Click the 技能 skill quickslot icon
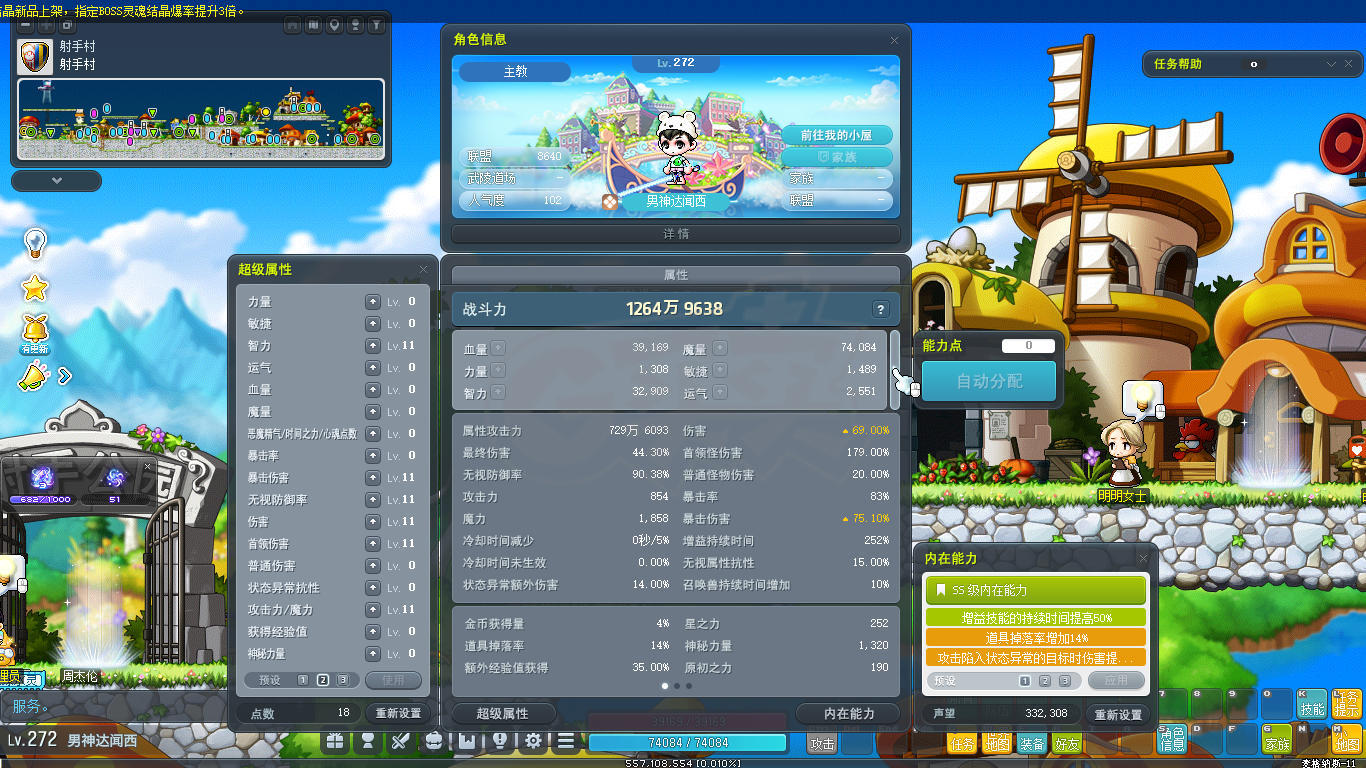This screenshot has width=1366, height=768. tap(1311, 704)
